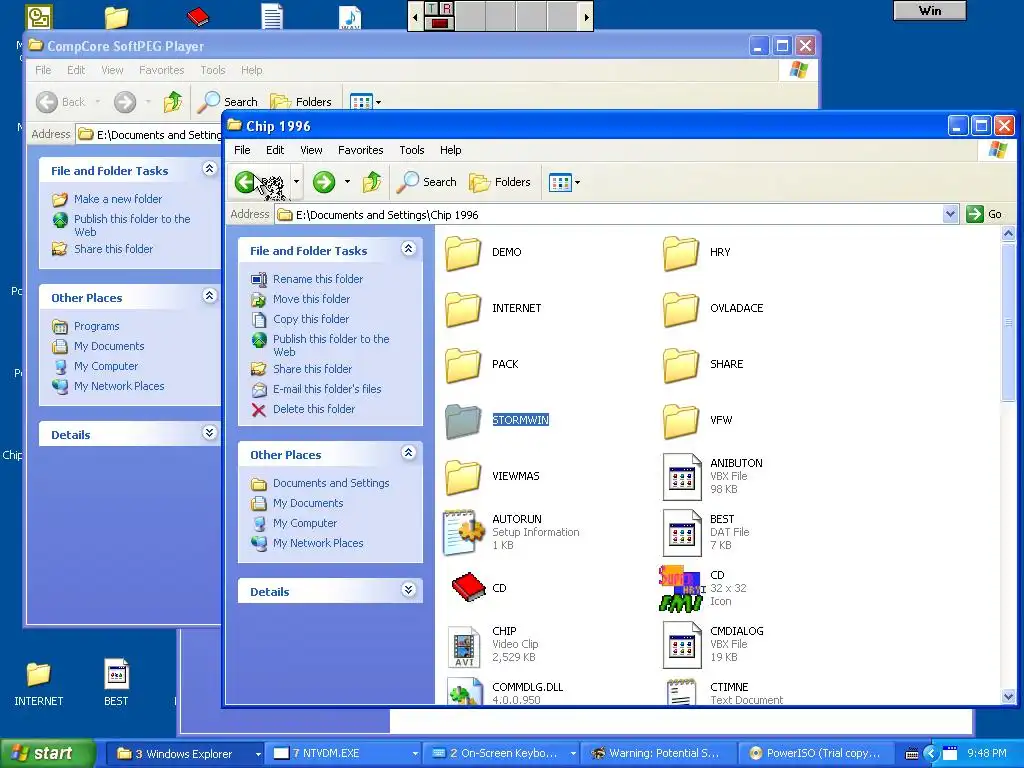This screenshot has width=1024, height=768.
Task: Click the Start button
Action: click(46, 753)
